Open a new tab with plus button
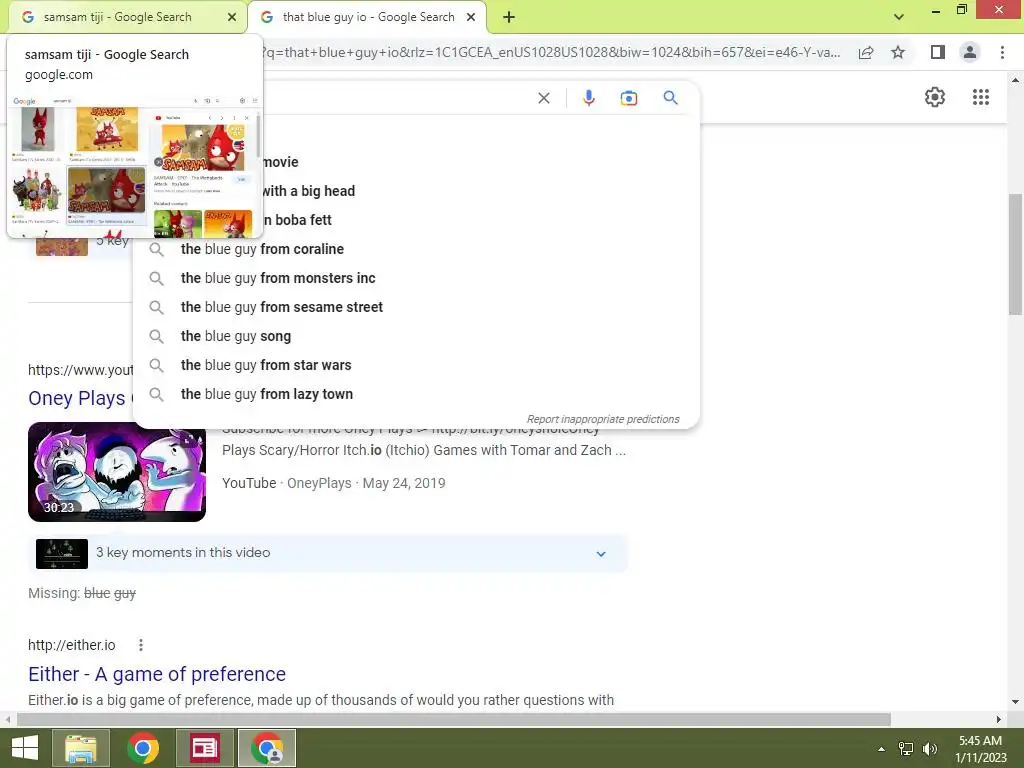Viewport: 1024px width, 768px height. pyautogui.click(x=509, y=18)
